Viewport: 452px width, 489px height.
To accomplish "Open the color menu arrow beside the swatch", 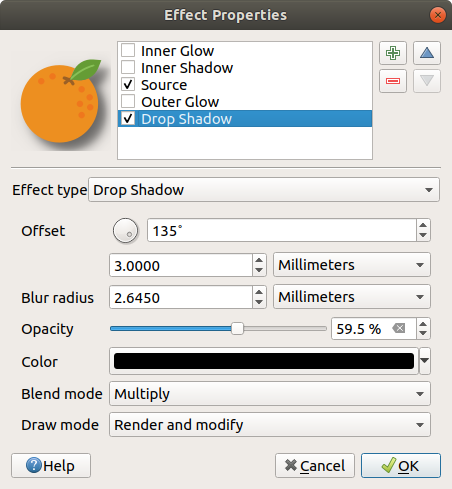I will (x=425, y=361).
